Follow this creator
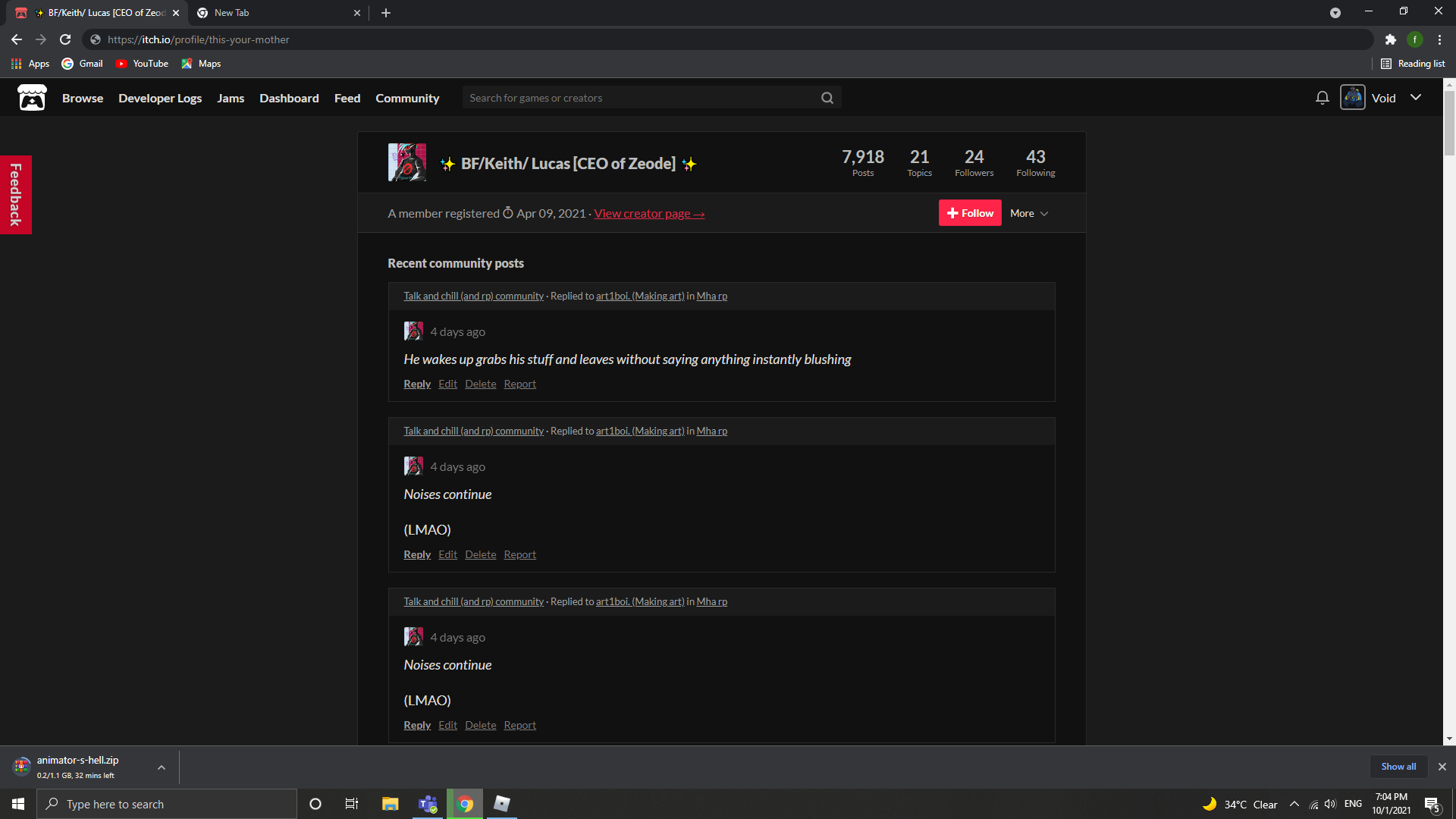 [x=969, y=213]
